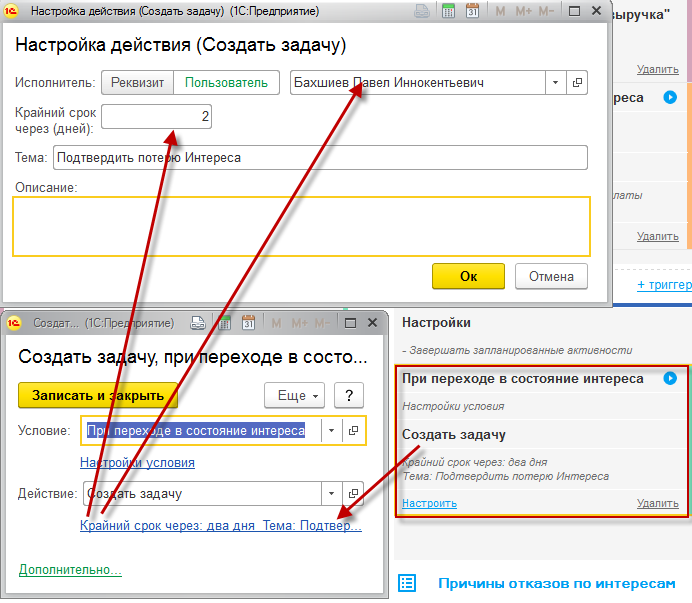Viewport: 692px width, 603px height.
Task: Add a new trigger via + триггер link
Action: [x=664, y=285]
